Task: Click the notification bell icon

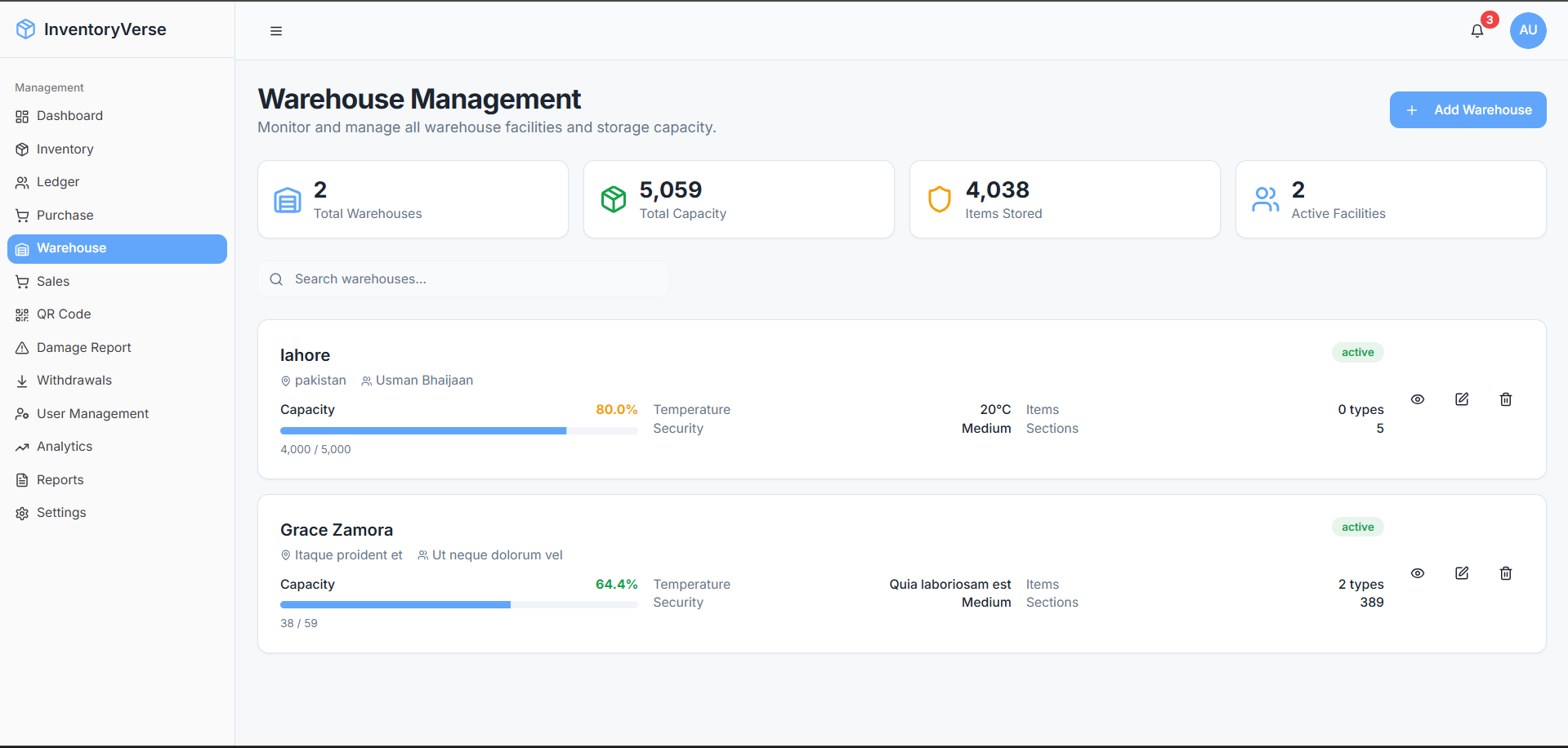Action: coord(1476,30)
